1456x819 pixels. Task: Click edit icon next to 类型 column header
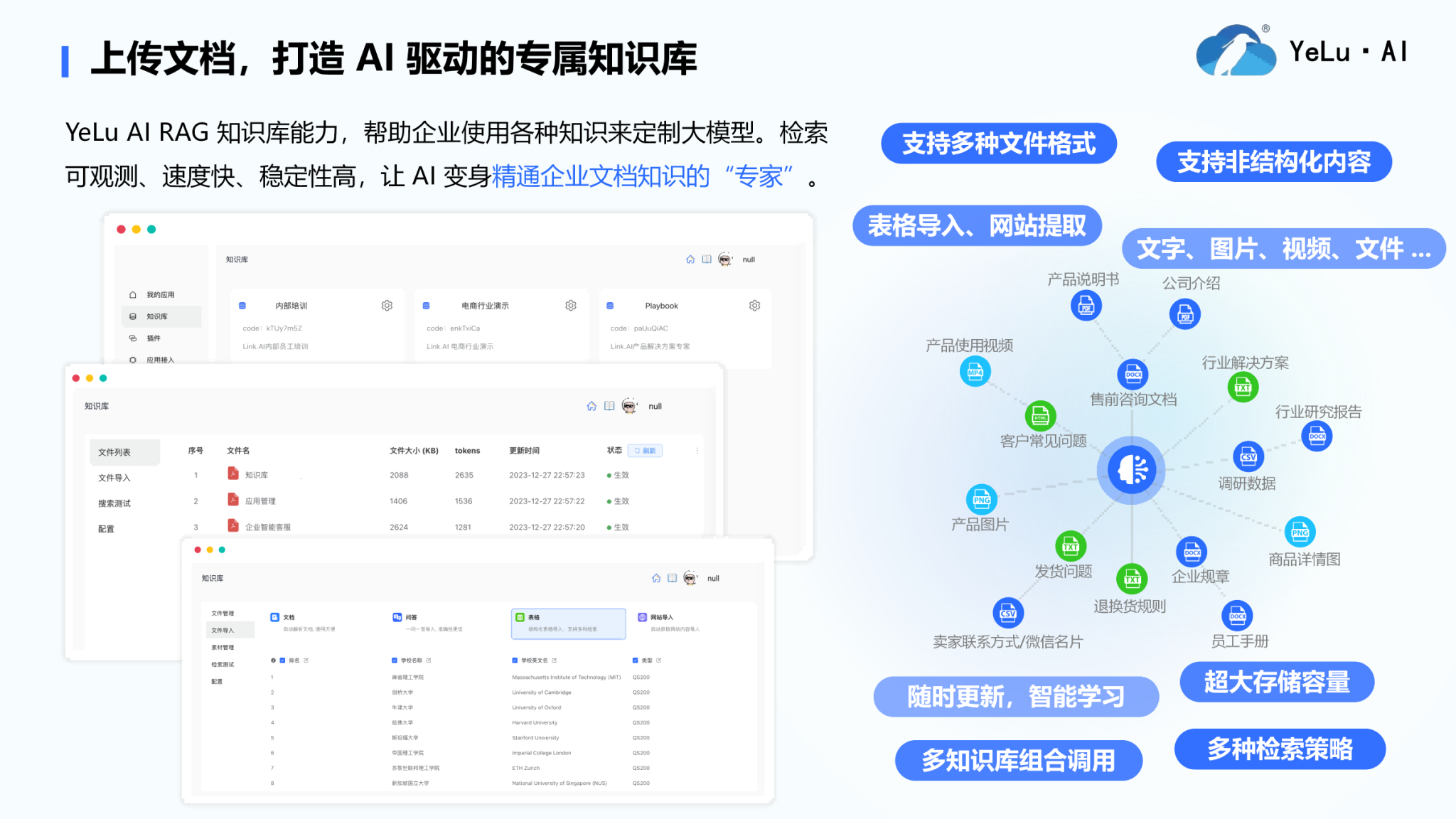tap(659, 660)
